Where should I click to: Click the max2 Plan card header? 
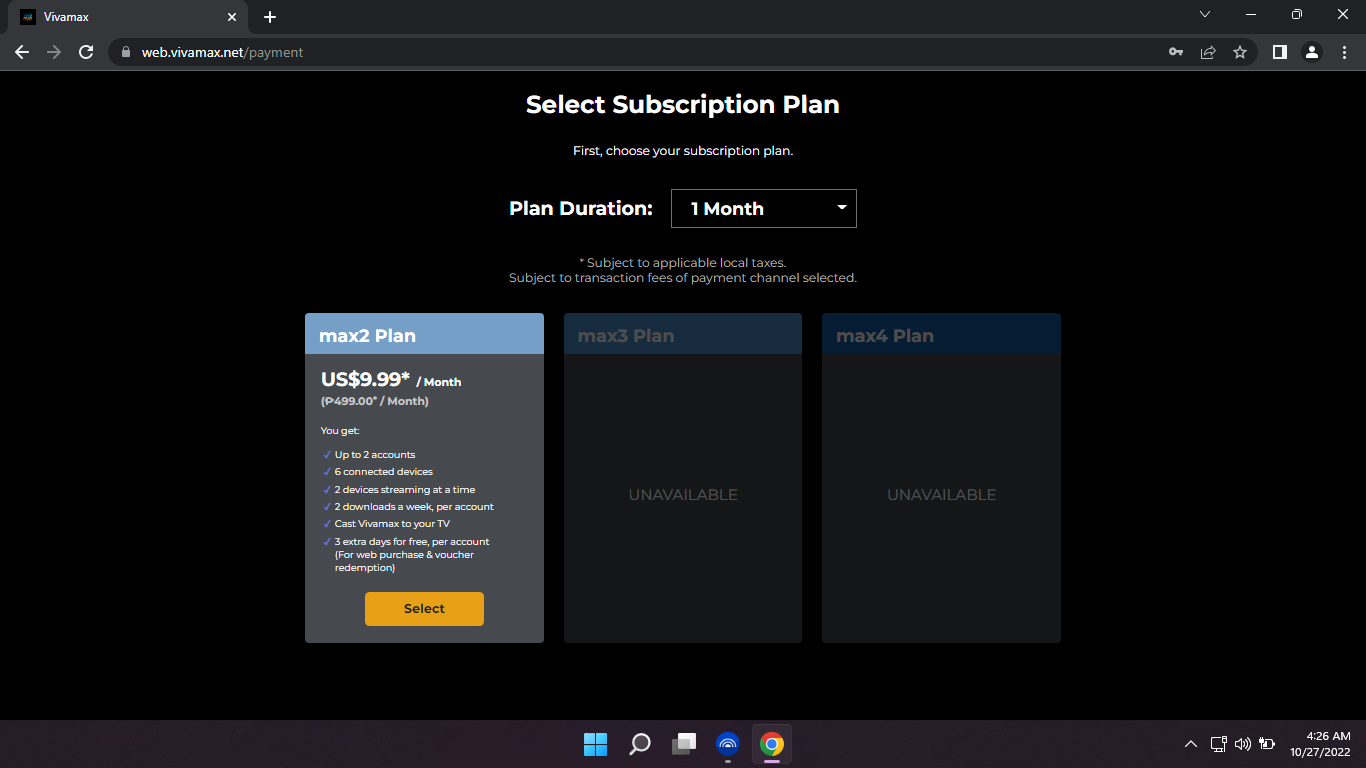click(x=424, y=334)
